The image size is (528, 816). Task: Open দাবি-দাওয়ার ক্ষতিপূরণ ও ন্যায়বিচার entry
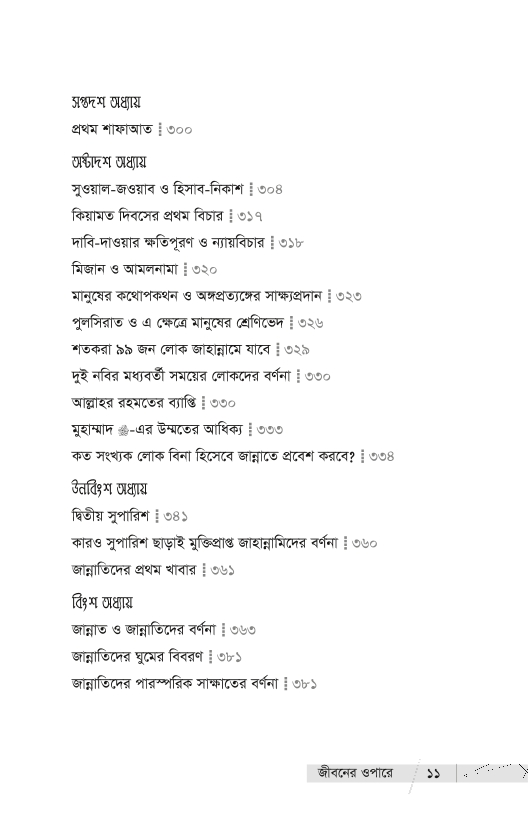(187, 243)
